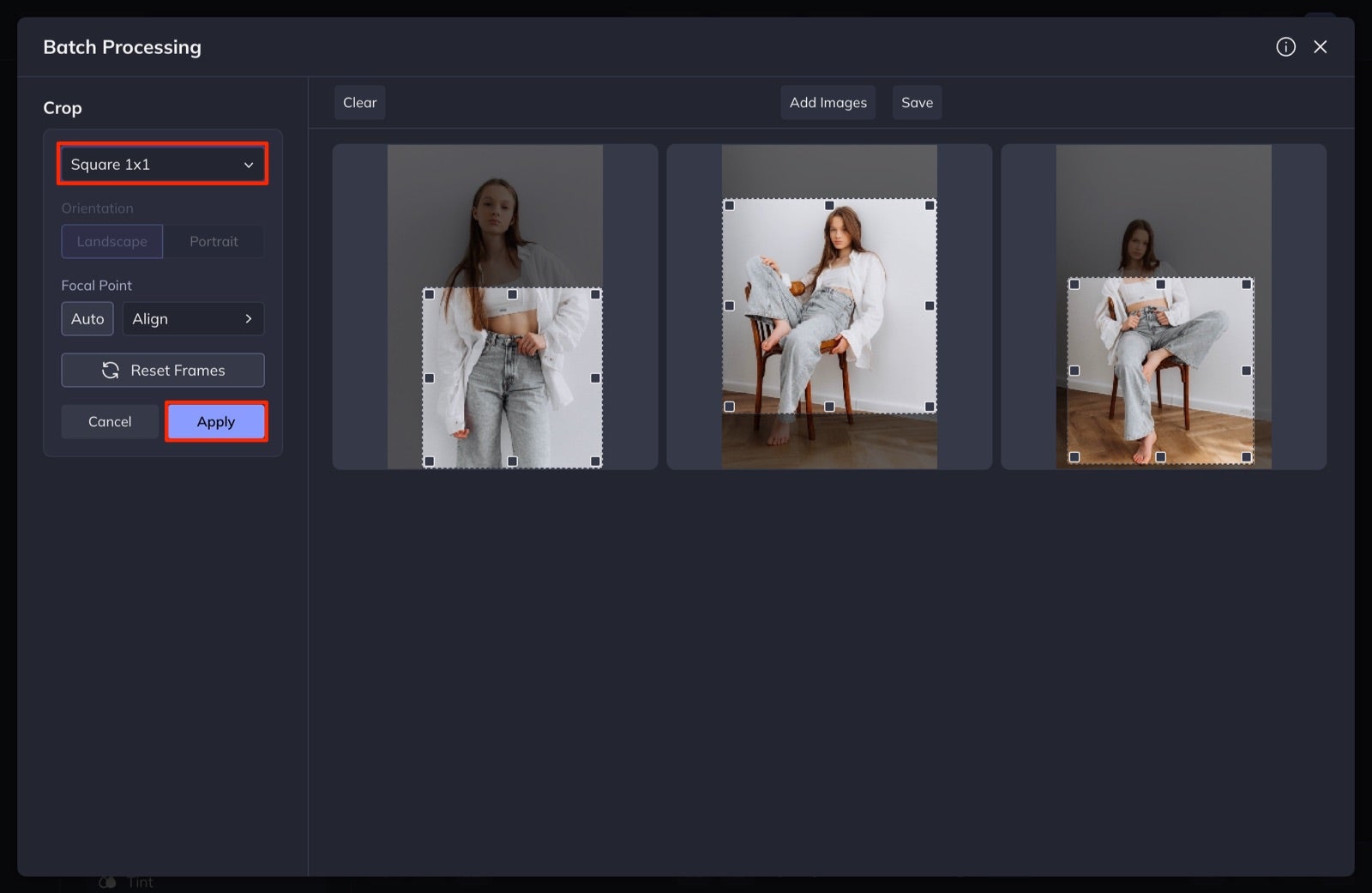Viewport: 1372px width, 893px height.
Task: Select Landscape orientation
Action: [111, 241]
